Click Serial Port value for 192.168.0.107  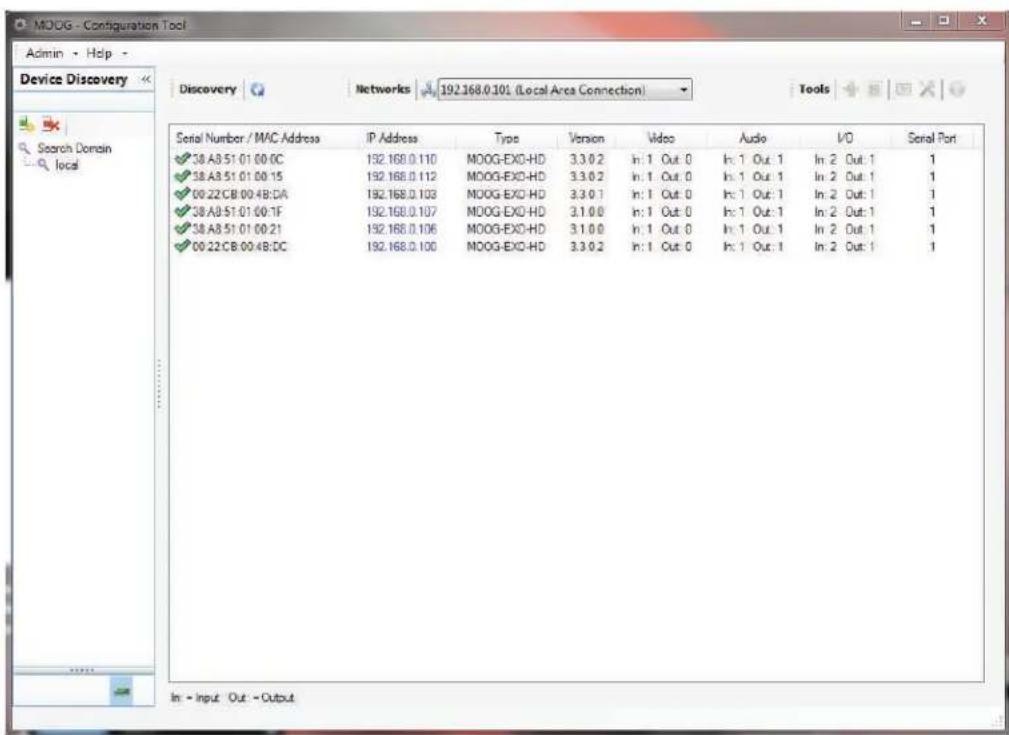(x=932, y=211)
